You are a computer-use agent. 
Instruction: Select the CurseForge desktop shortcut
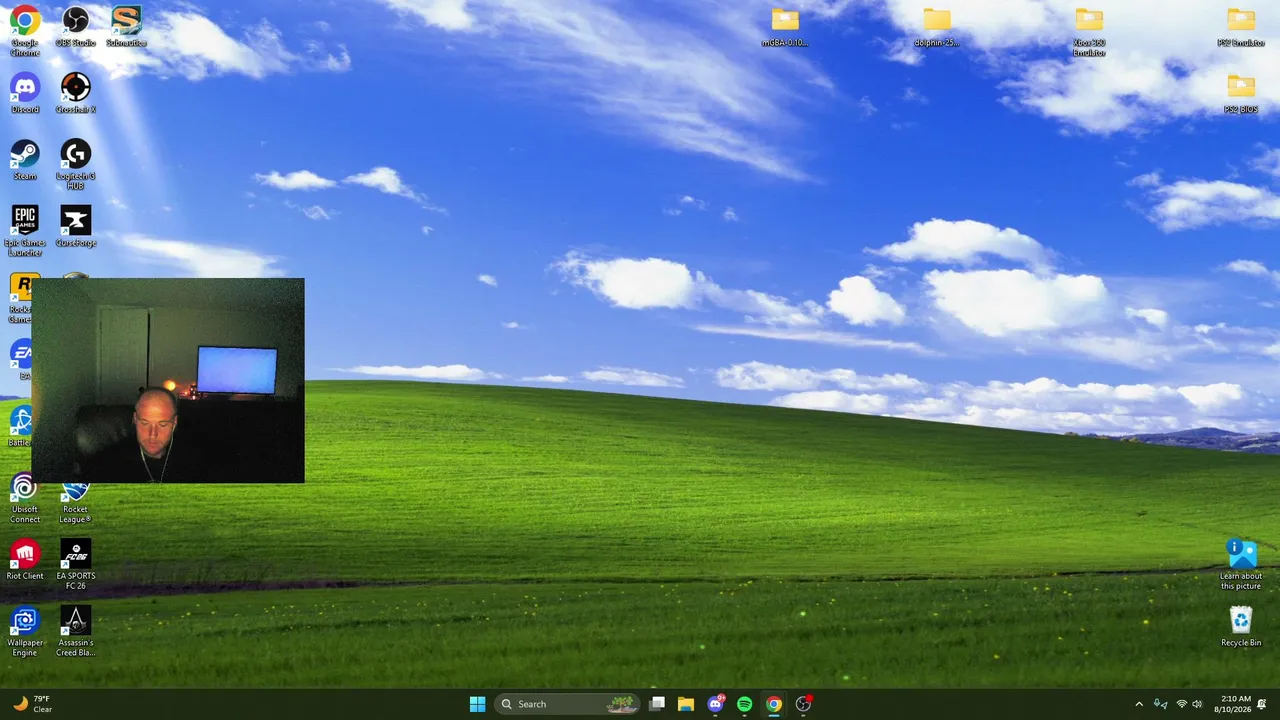coord(76,227)
